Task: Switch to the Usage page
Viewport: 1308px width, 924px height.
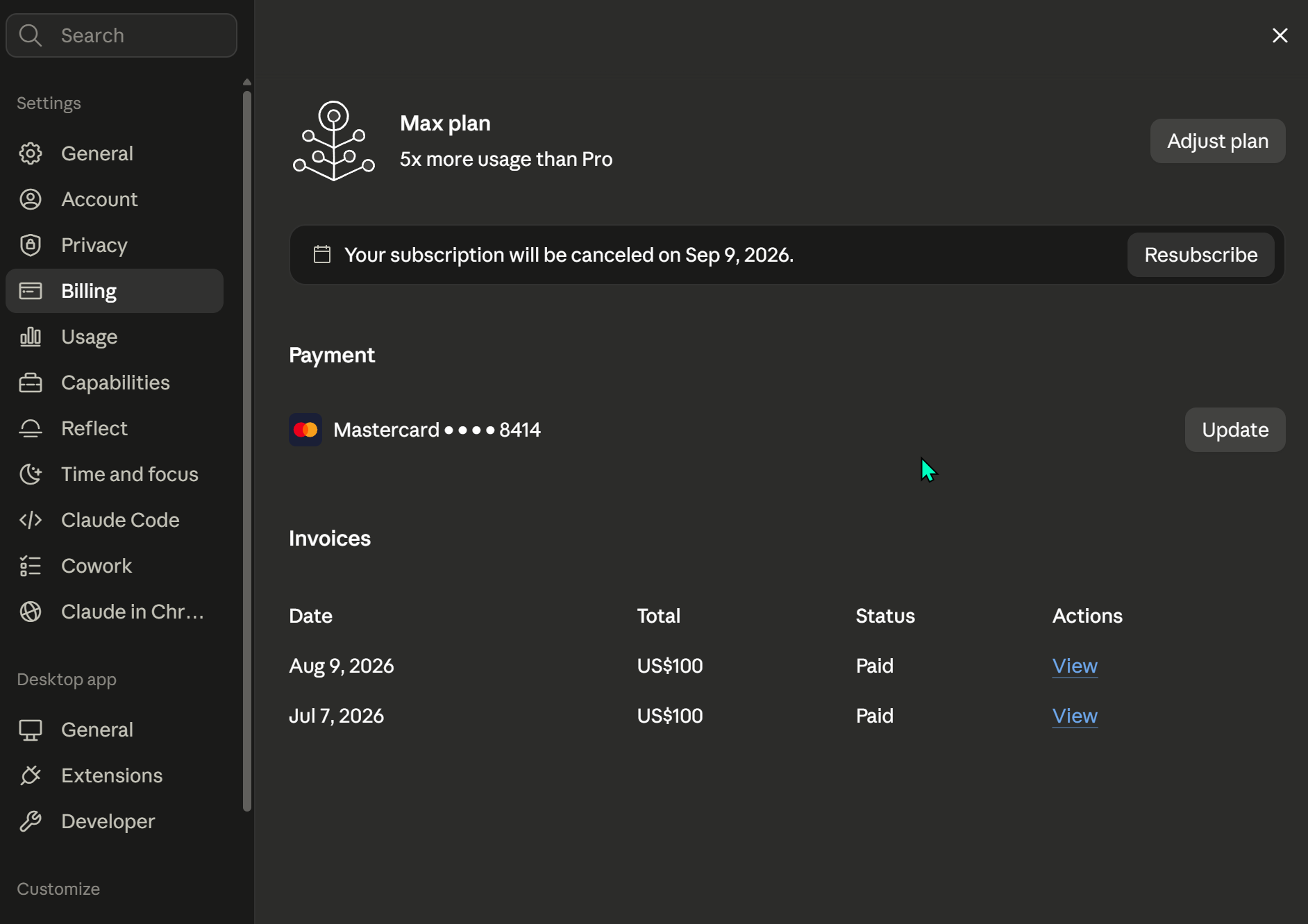Action: click(115, 337)
